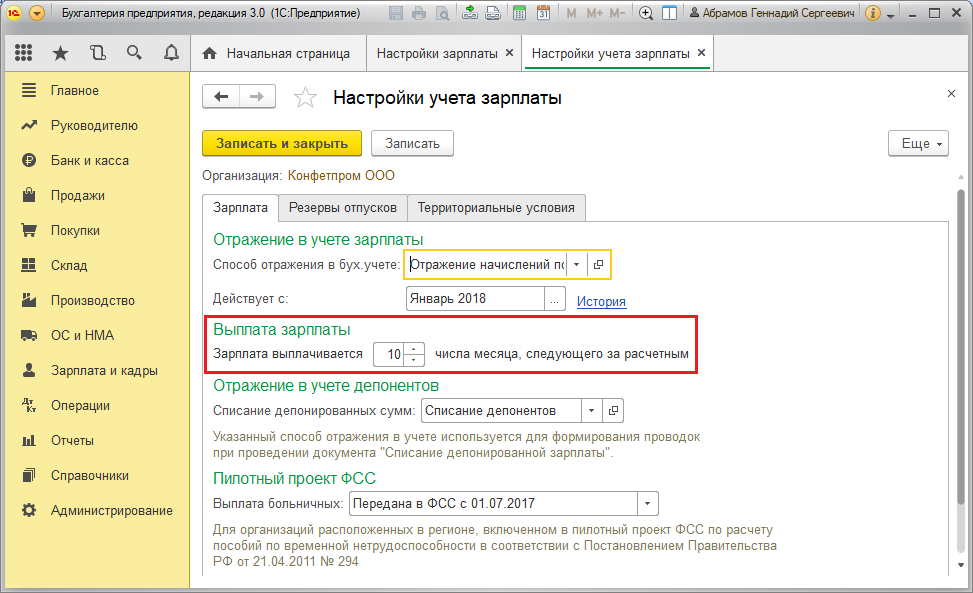Open Зарплата и кадры section
Screen dimensions: 973x593
coord(97,370)
